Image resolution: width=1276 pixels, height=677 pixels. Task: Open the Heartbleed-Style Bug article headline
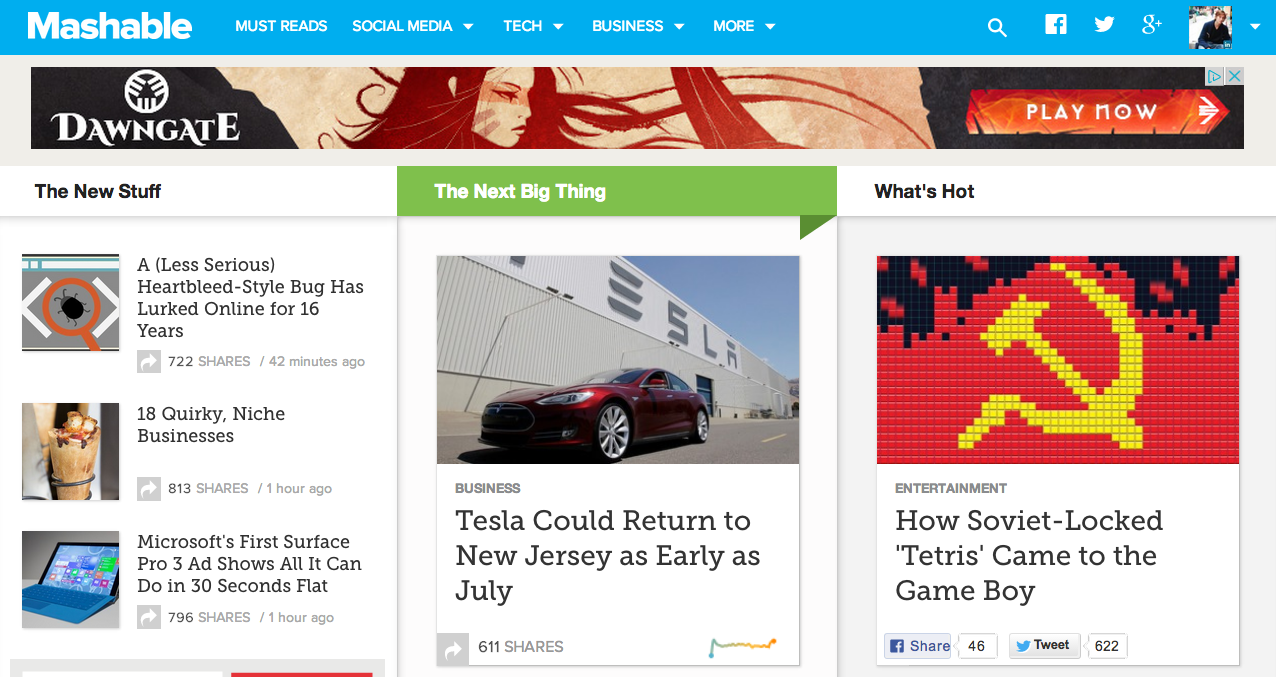coord(250,298)
